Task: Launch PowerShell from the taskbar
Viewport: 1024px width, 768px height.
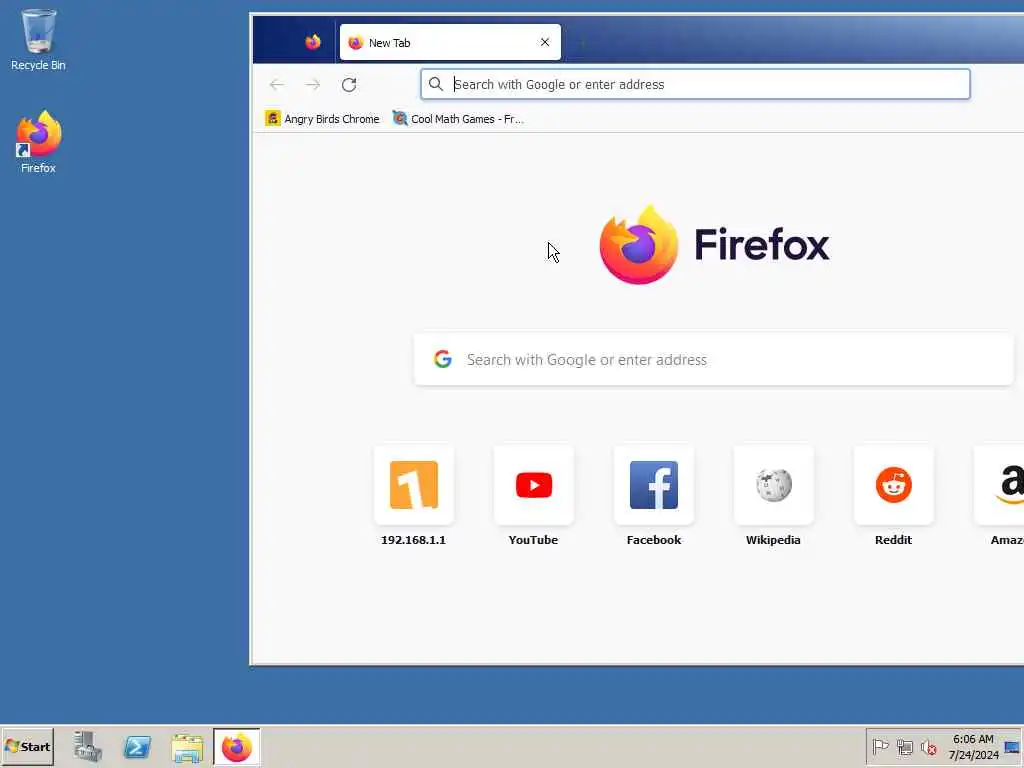Action: pos(137,746)
